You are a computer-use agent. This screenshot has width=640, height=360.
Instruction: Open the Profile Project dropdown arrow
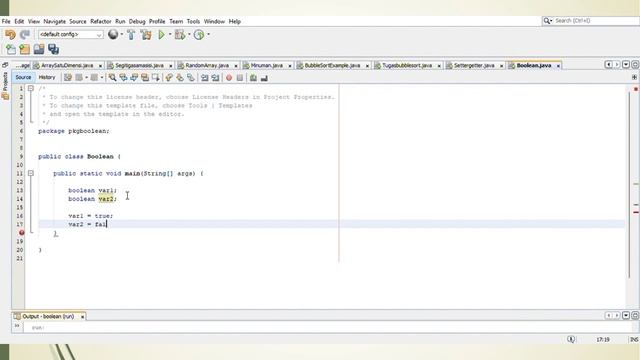coord(209,35)
